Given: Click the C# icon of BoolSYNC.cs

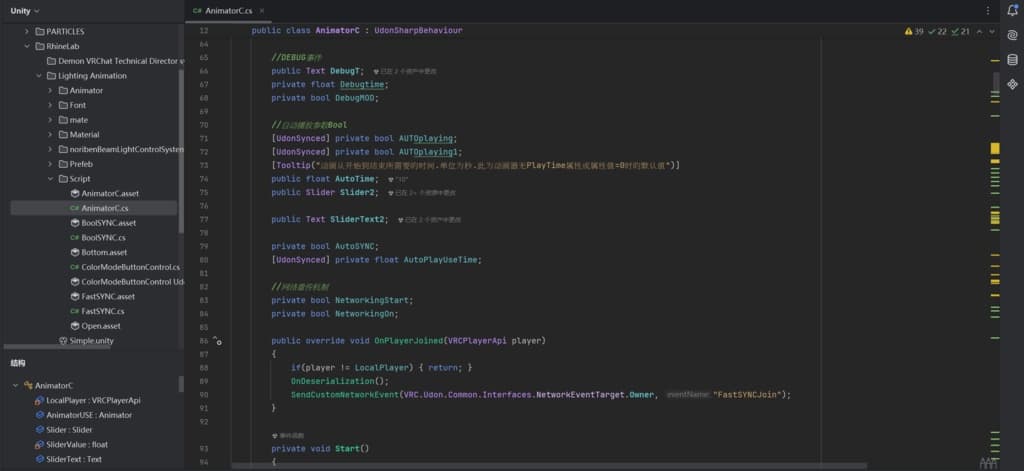Looking at the screenshot, I should tap(74, 238).
